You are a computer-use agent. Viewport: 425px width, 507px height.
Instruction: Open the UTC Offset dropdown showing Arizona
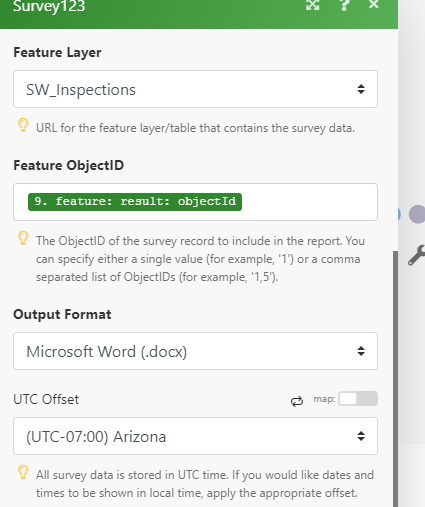tap(195, 436)
